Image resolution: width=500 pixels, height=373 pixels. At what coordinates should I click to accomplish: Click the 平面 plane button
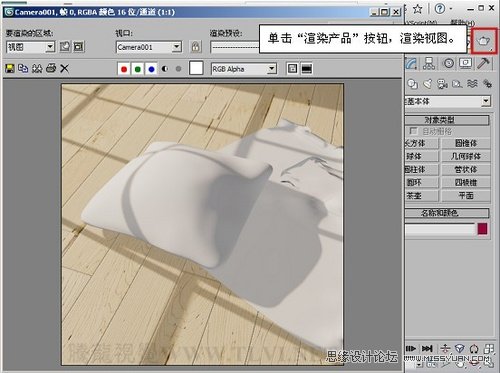466,196
